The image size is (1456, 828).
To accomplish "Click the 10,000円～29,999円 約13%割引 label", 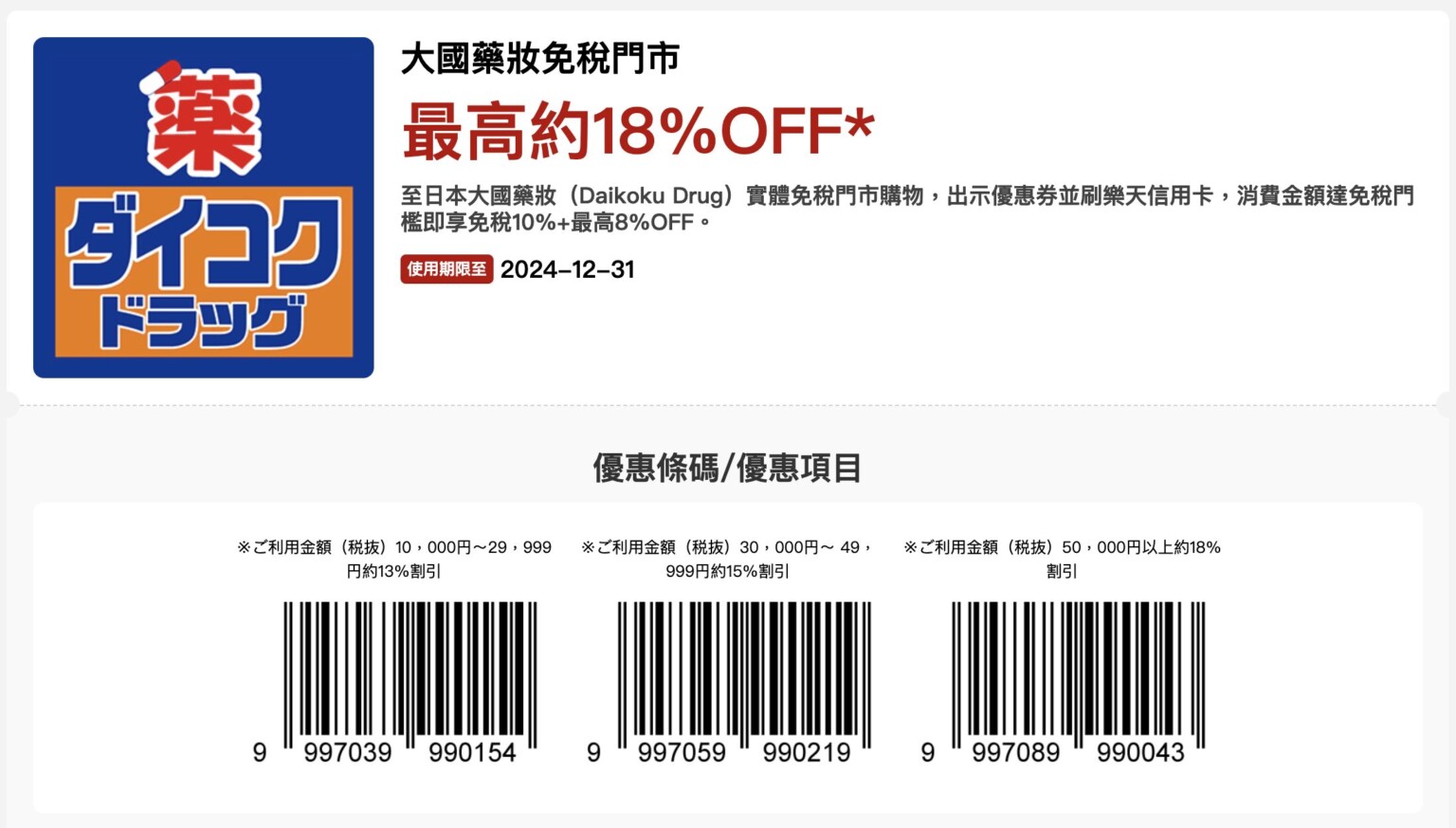I will [394, 559].
